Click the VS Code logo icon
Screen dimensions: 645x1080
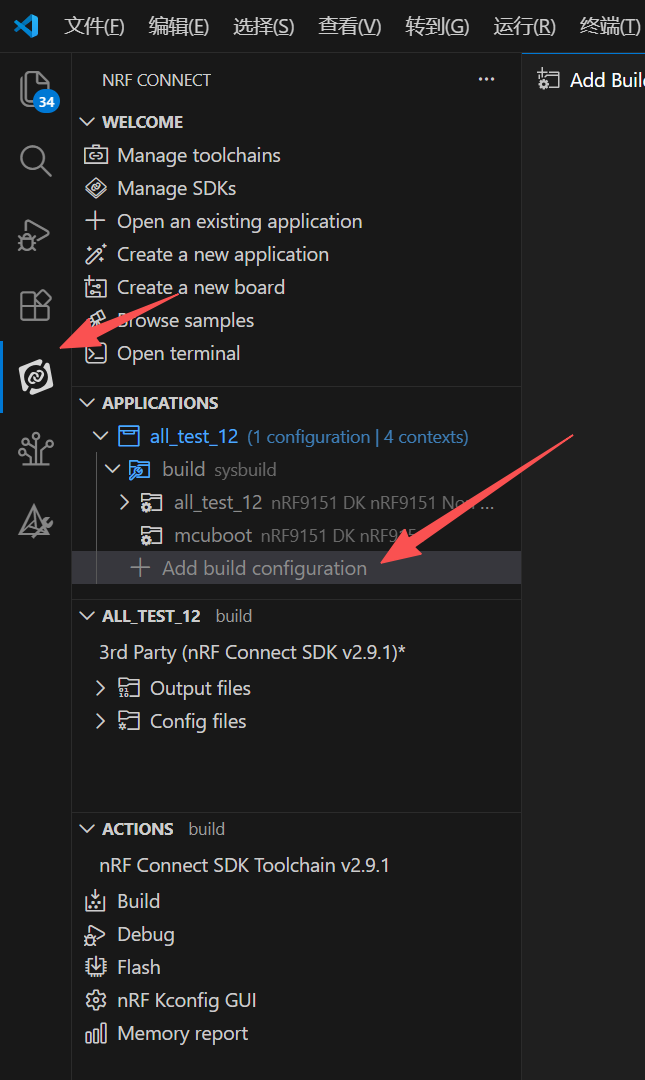point(26,26)
